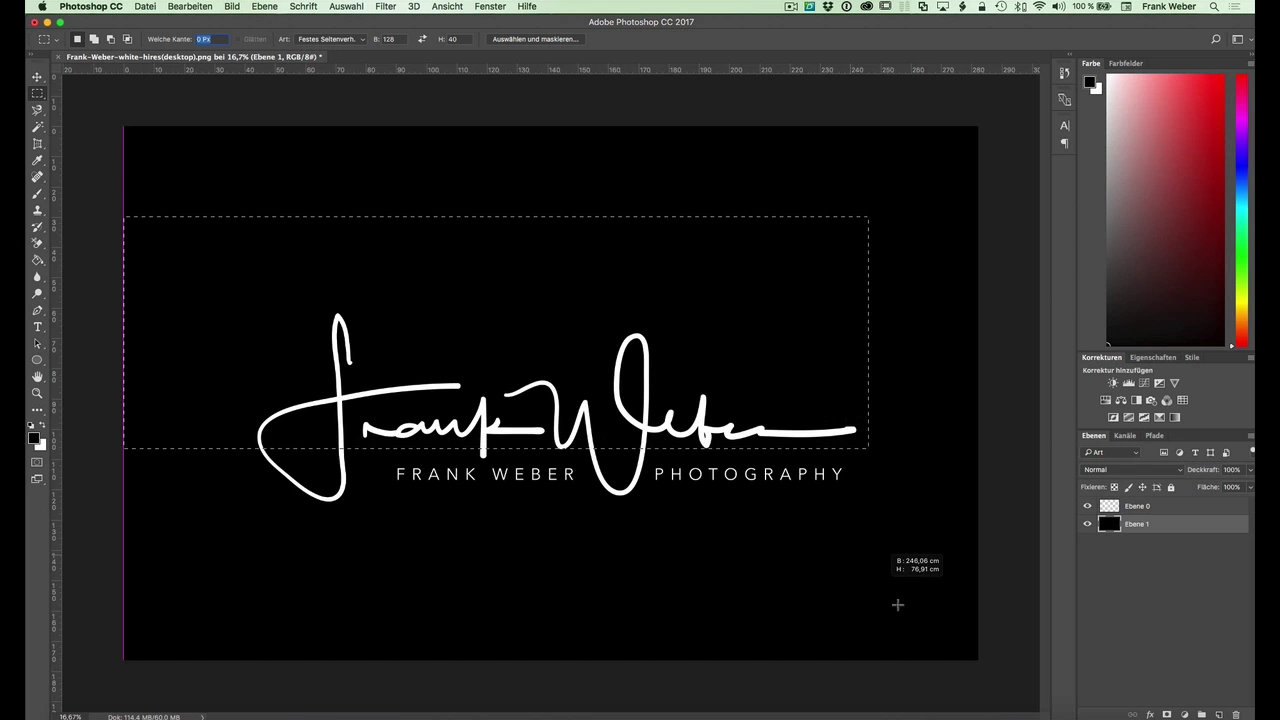Open the extra tools ellipsis menu
The height and width of the screenshot is (720, 1280).
coord(37,410)
